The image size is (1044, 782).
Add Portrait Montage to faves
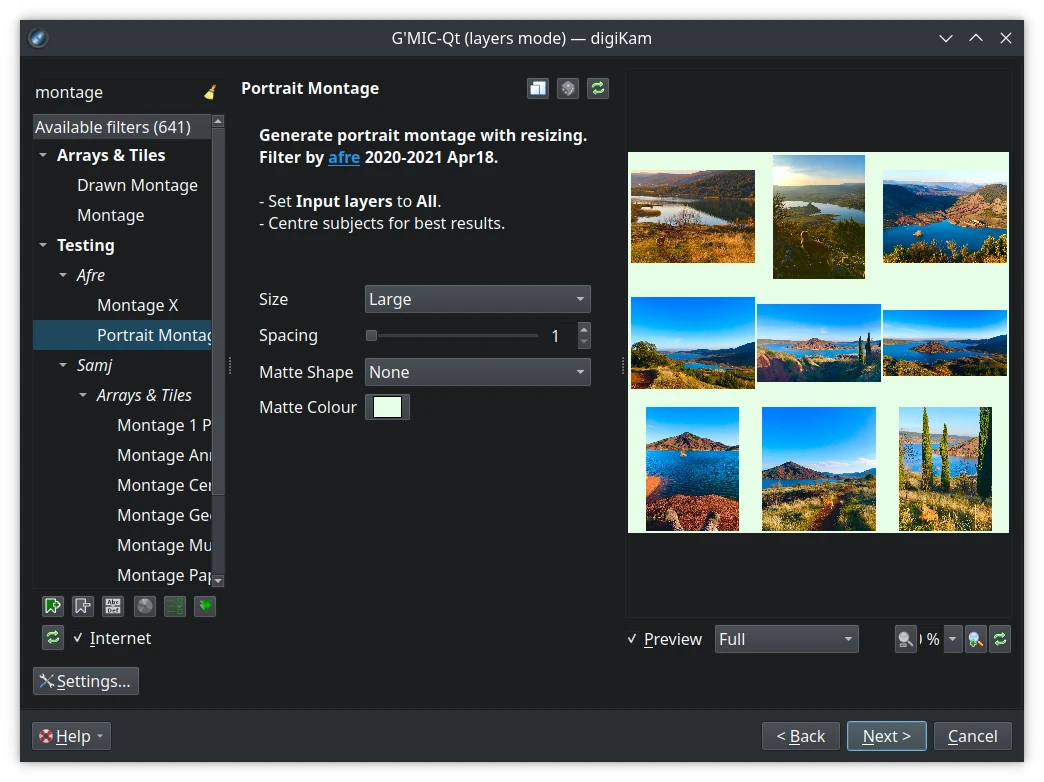[x=53, y=606]
